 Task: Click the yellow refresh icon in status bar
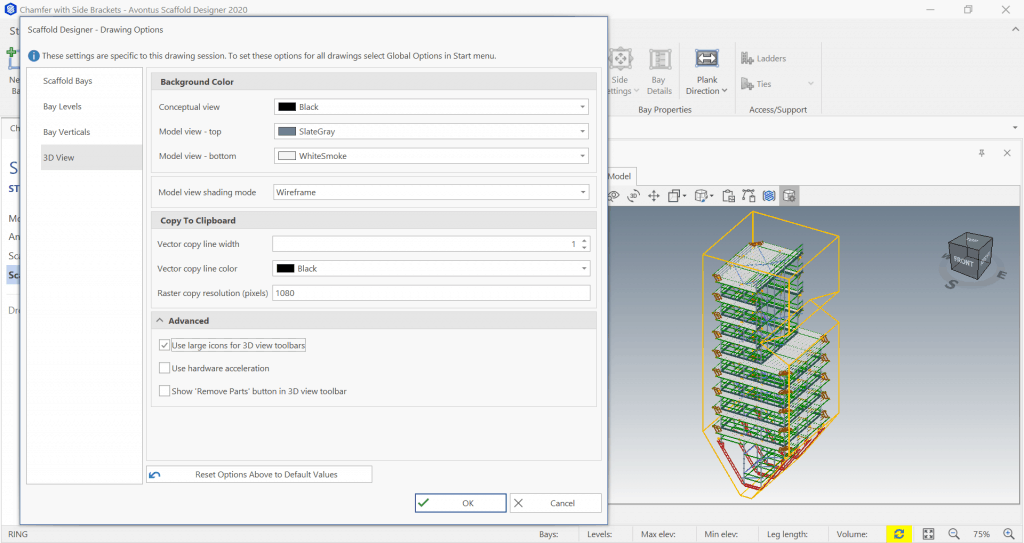point(899,534)
